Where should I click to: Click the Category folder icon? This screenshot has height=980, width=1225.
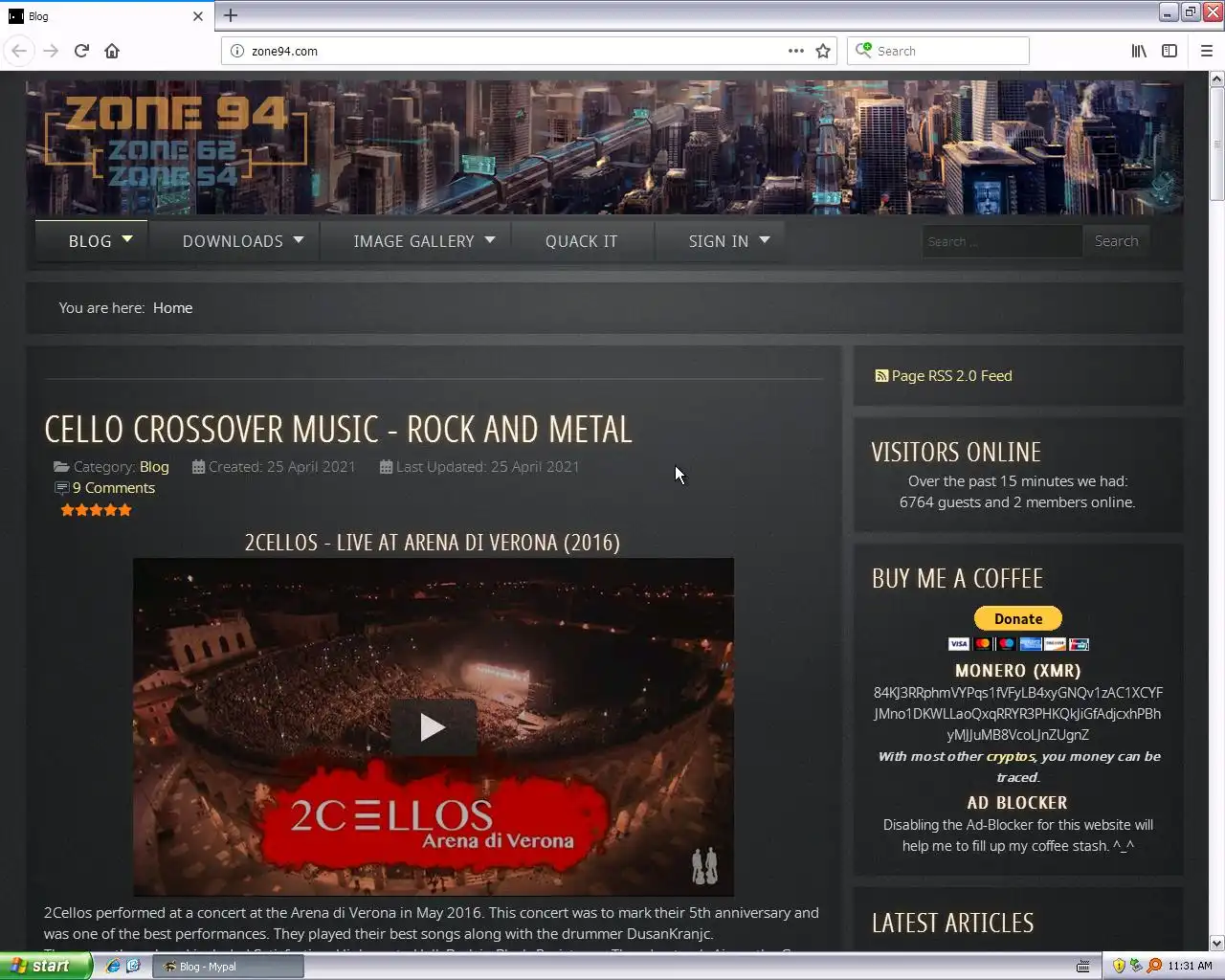tap(61, 467)
